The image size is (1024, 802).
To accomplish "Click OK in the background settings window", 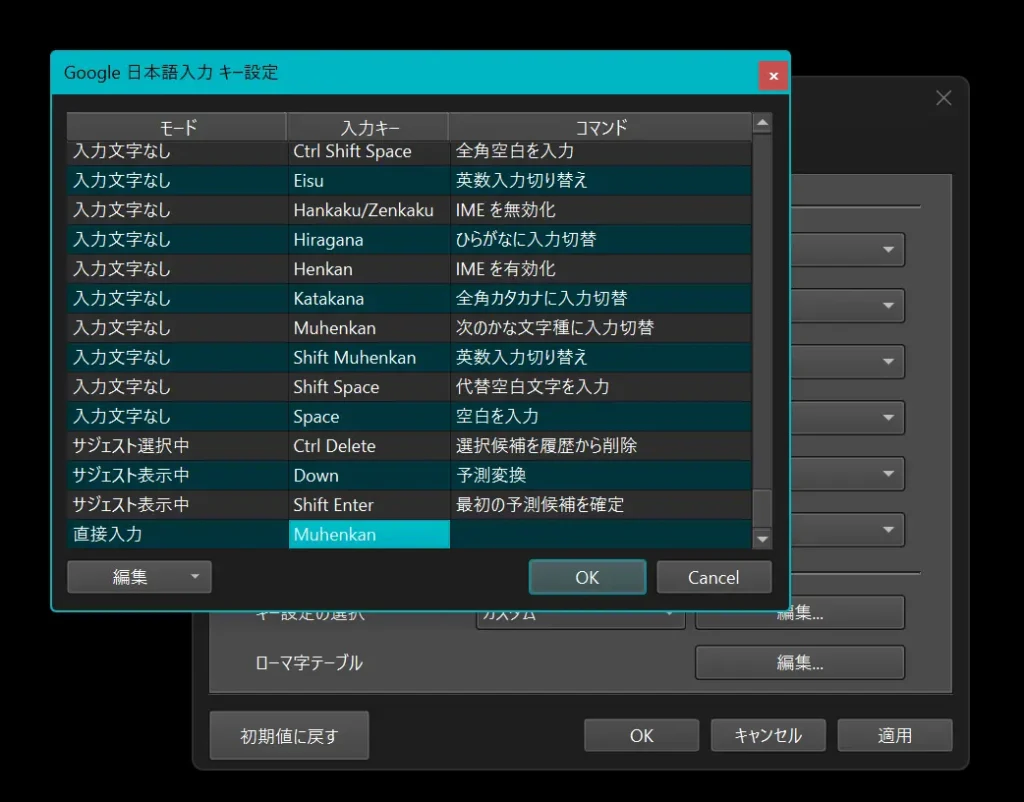I will (x=641, y=735).
